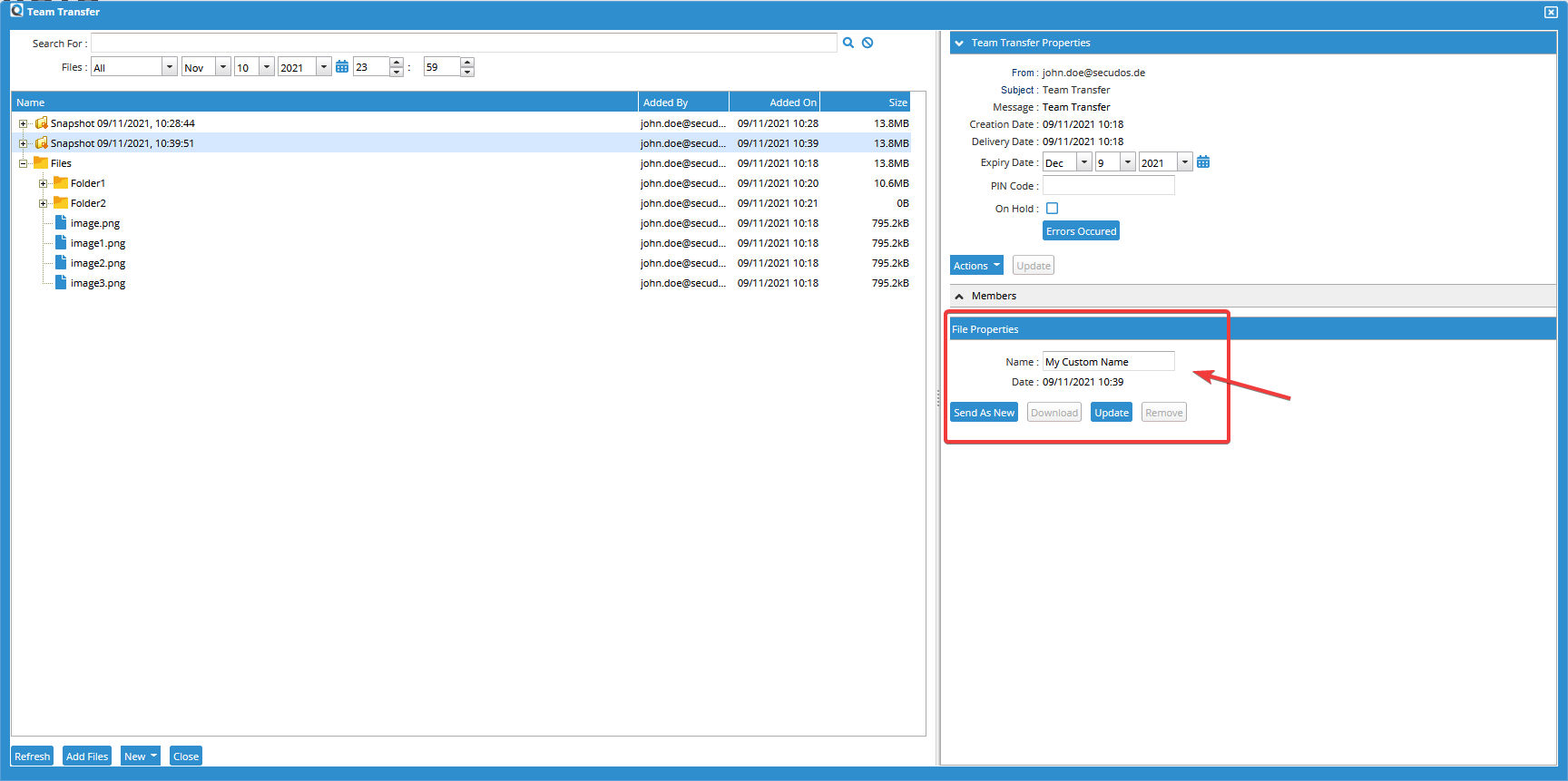The width and height of the screenshot is (1568, 781).
Task: Click the Snapshot 10:28:44 folder icon
Action: (41, 122)
